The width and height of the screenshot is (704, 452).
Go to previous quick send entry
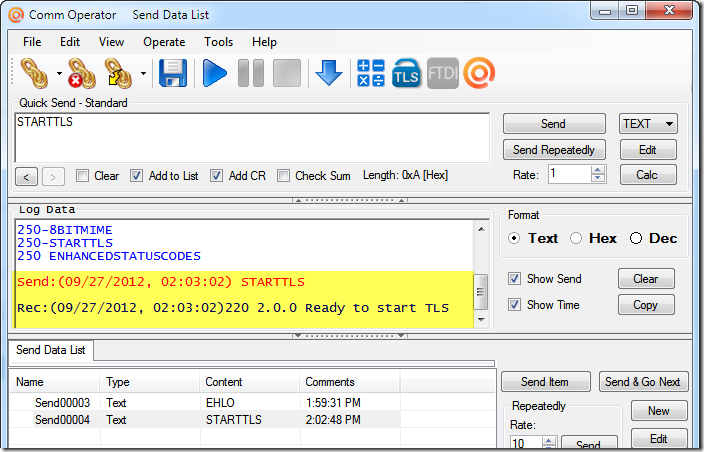(26, 176)
